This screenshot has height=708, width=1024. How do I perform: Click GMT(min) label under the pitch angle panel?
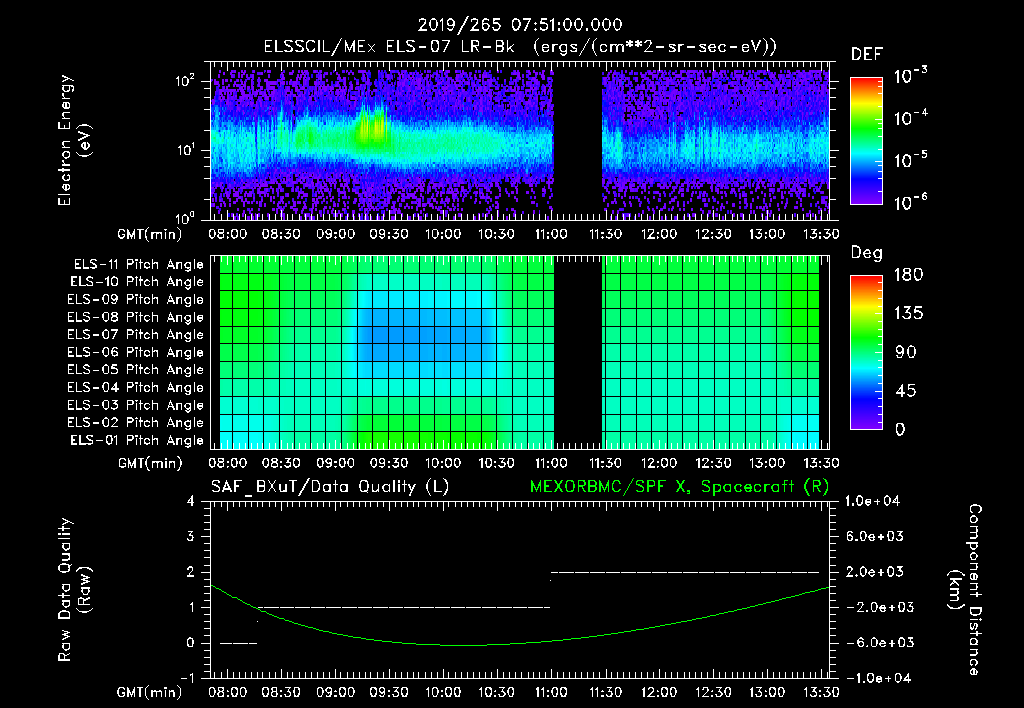click(150, 463)
